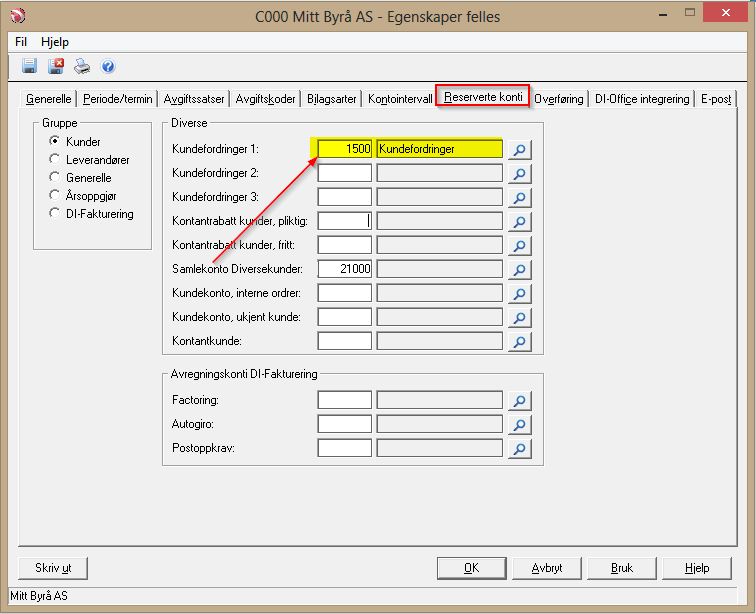Open the Help question-mark toolbar icon
This screenshot has width=756, height=614.
(108, 66)
